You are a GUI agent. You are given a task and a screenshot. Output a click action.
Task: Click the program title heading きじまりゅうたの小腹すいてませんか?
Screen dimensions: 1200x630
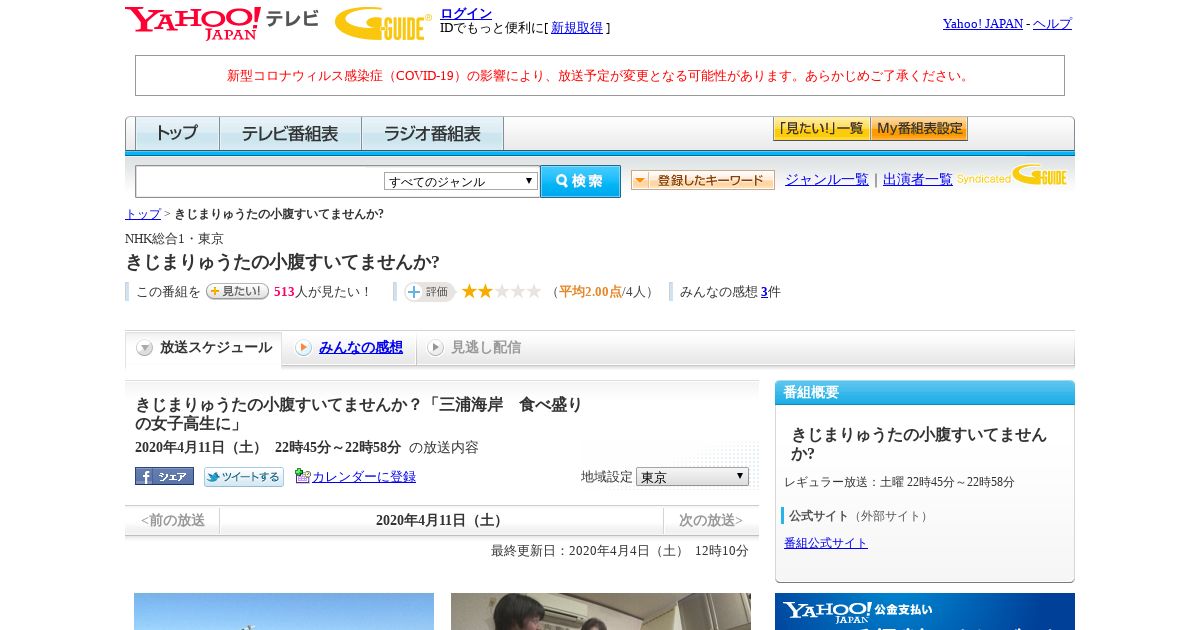(282, 262)
